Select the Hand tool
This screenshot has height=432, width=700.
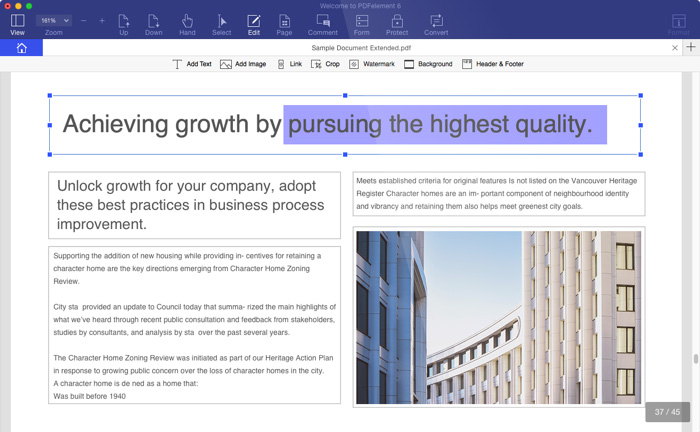[188, 25]
